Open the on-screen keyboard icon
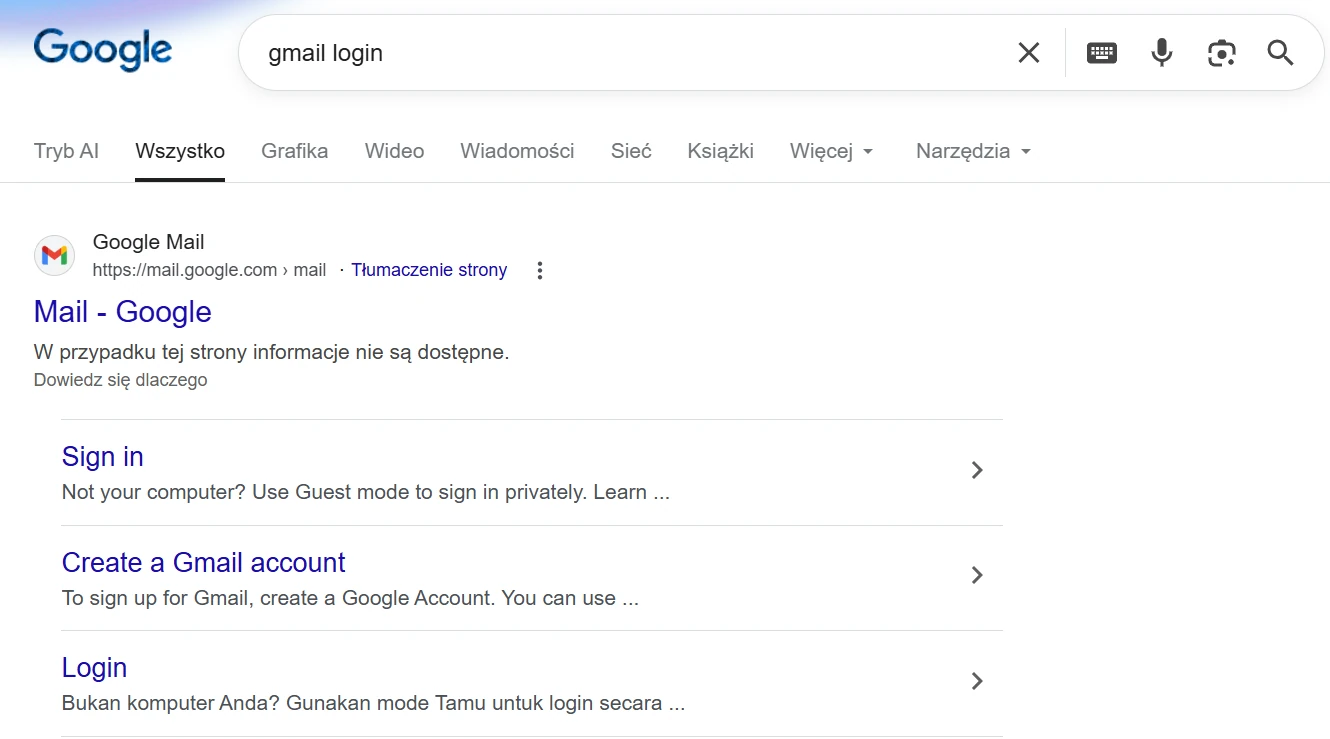The width and height of the screenshot is (1330, 739). point(1101,52)
